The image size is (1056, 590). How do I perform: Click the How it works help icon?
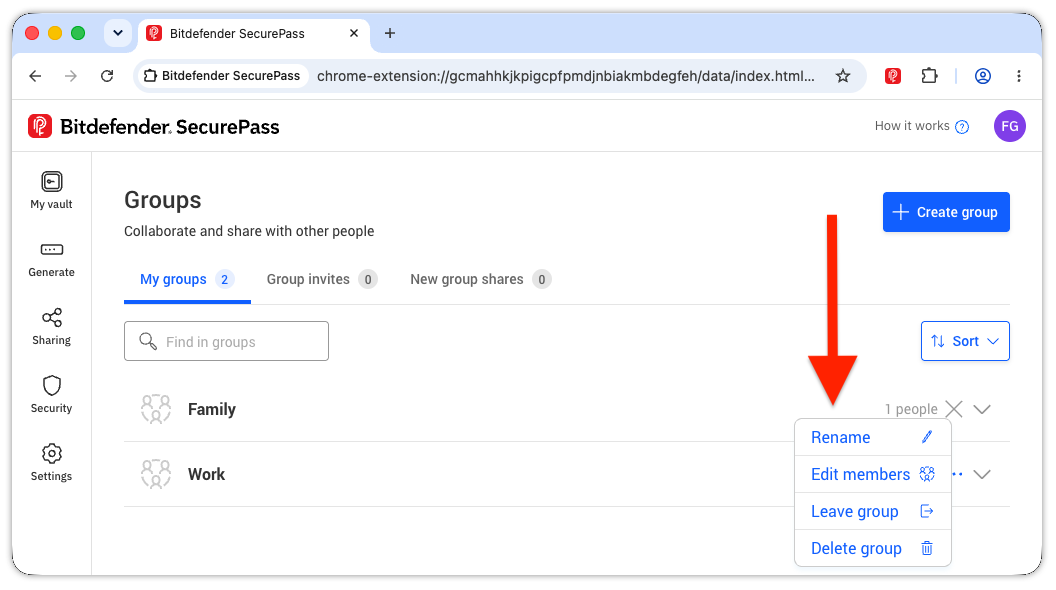(962, 127)
